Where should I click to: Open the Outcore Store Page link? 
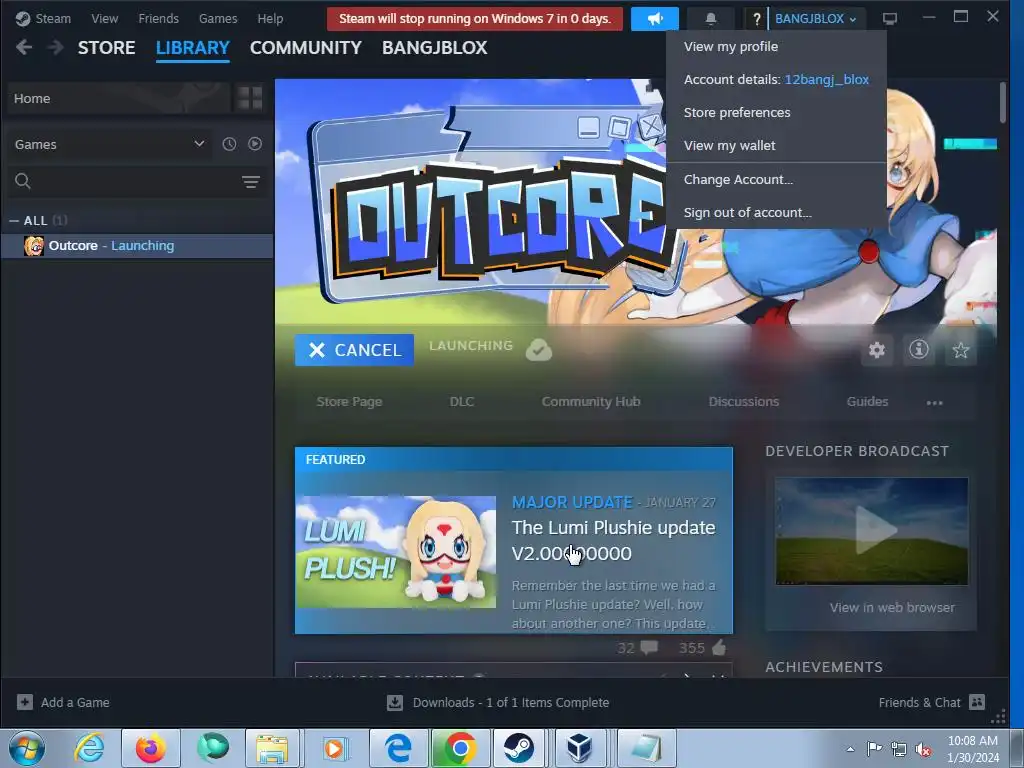[349, 402]
